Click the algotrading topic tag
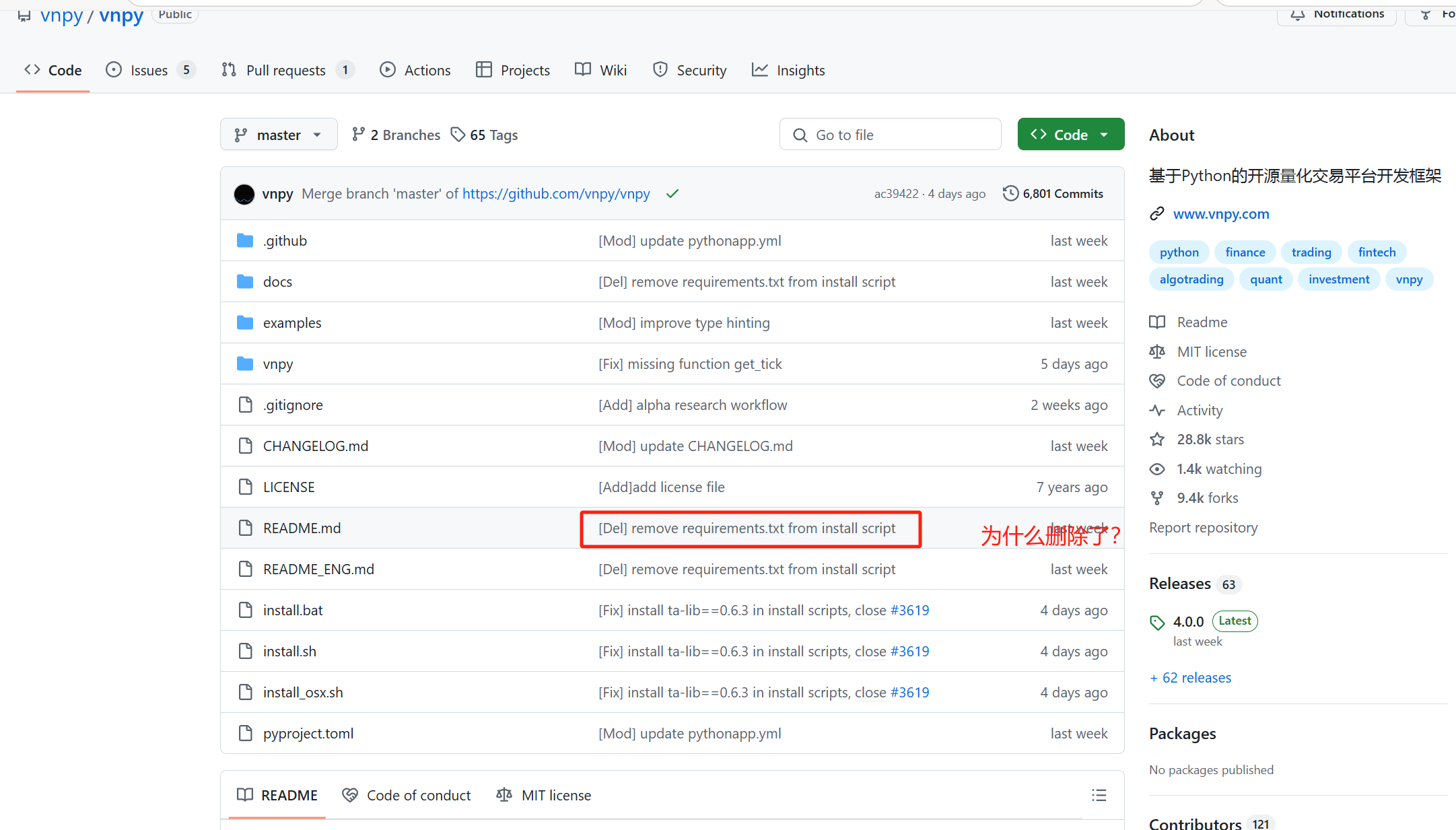Screen dimensions: 1456x830 point(1191,279)
